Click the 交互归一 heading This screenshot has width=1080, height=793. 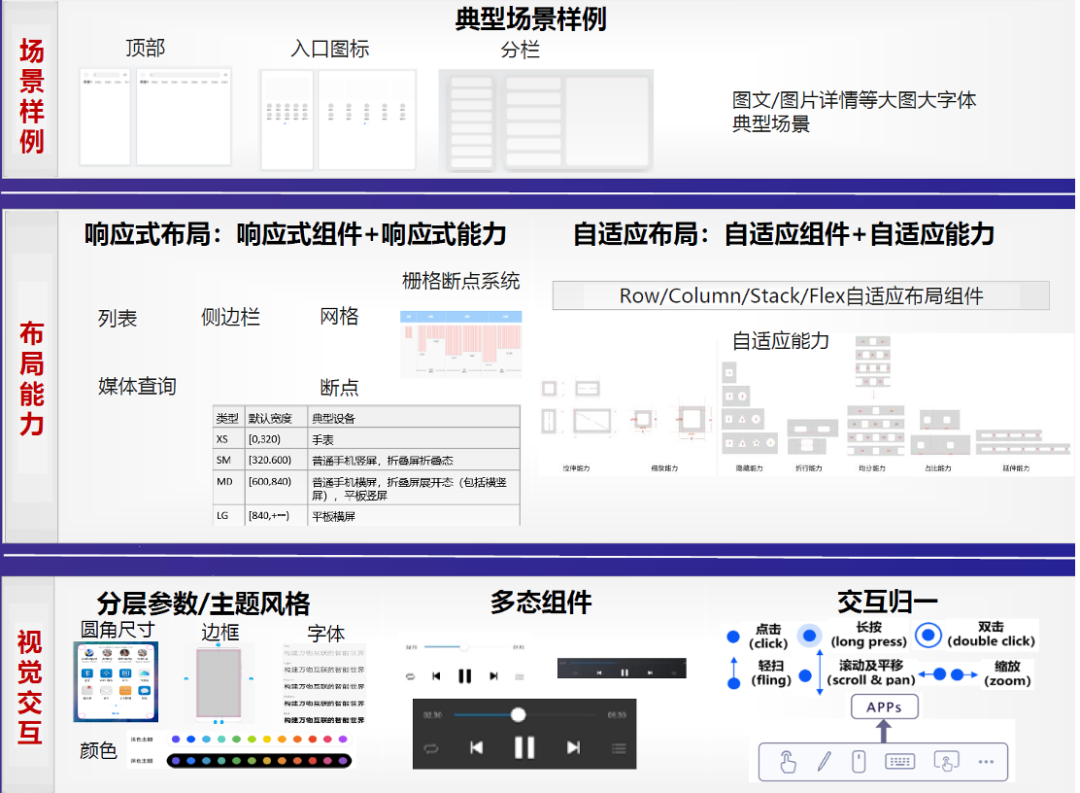[887, 602]
